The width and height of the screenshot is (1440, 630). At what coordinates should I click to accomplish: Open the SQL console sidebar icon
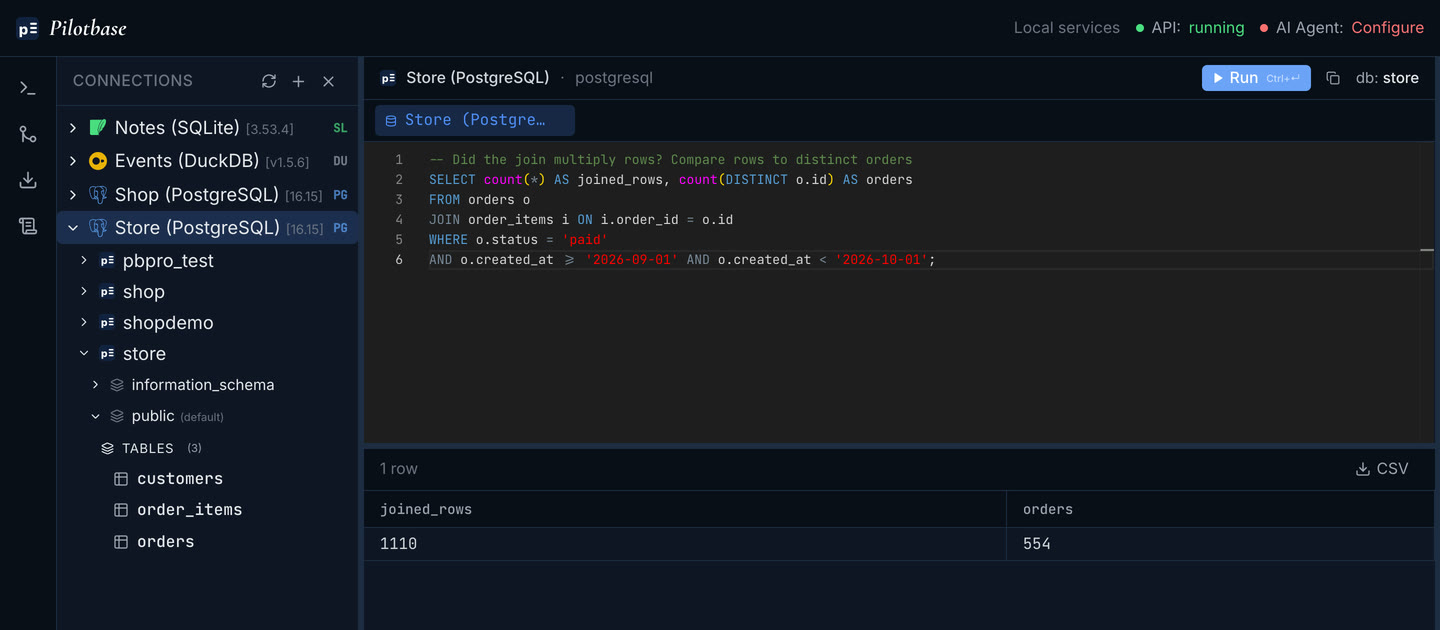tap(28, 88)
